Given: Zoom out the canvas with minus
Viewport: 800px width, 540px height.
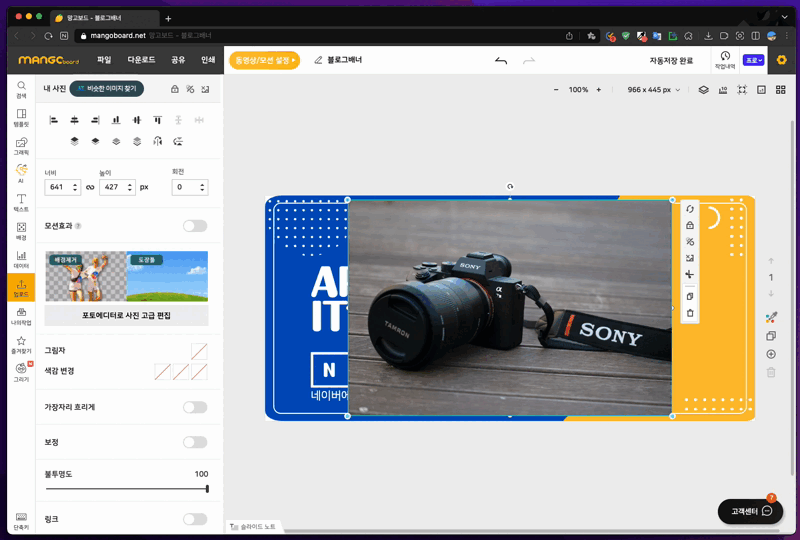Looking at the screenshot, I should tap(556, 90).
